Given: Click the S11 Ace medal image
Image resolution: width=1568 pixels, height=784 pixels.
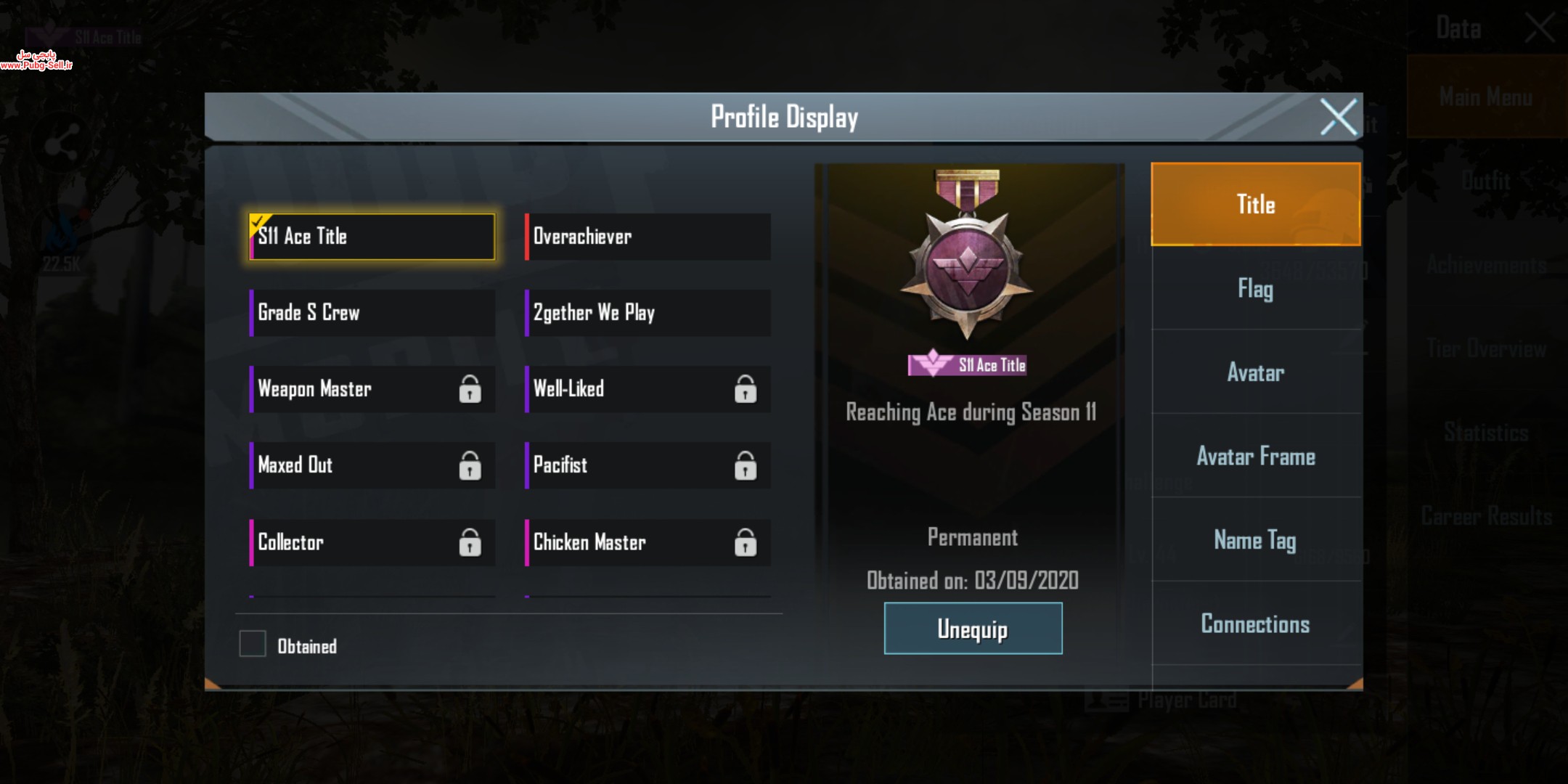Looking at the screenshot, I should point(967,256).
